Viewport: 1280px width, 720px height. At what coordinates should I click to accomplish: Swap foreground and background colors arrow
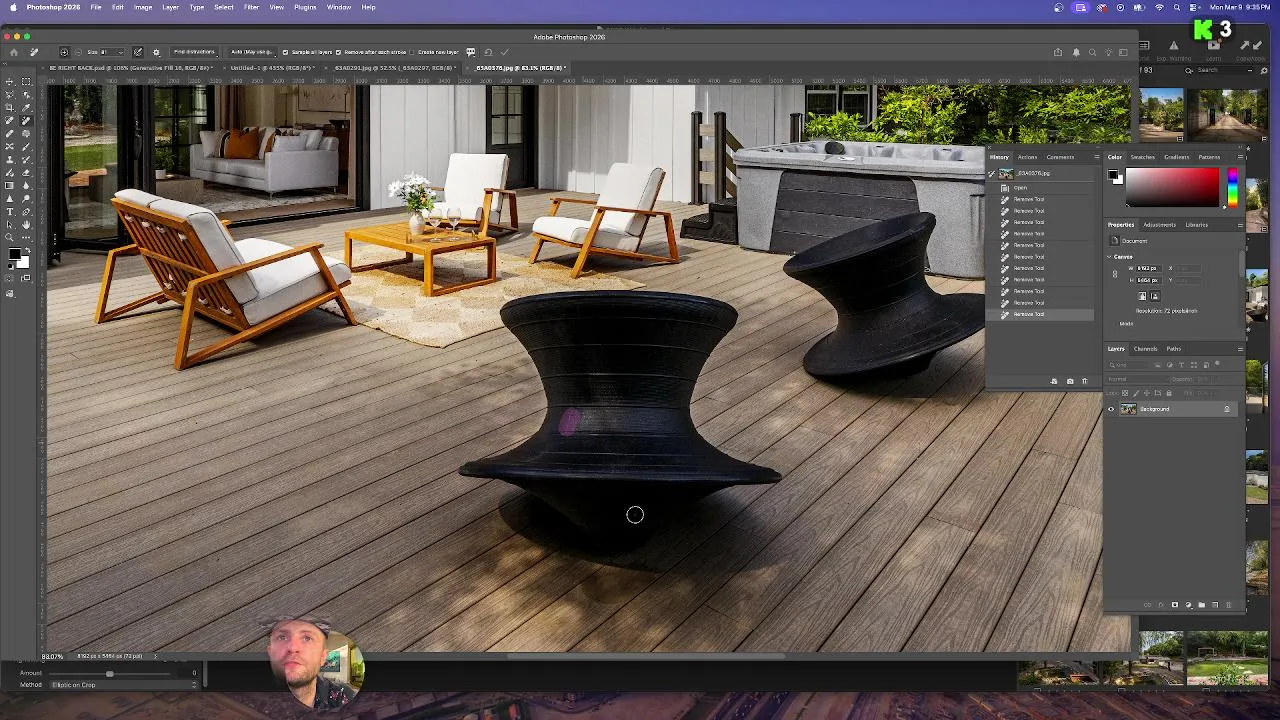point(27,249)
